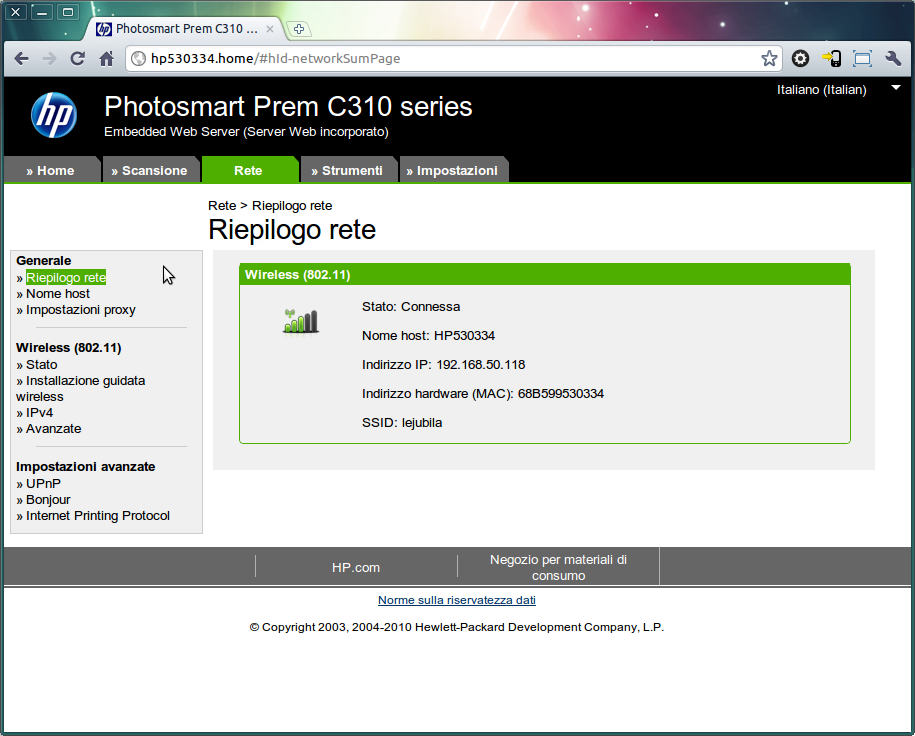Image resolution: width=915 pixels, height=736 pixels.
Task: Launch Installazione guidata wireless
Action: click(81, 389)
